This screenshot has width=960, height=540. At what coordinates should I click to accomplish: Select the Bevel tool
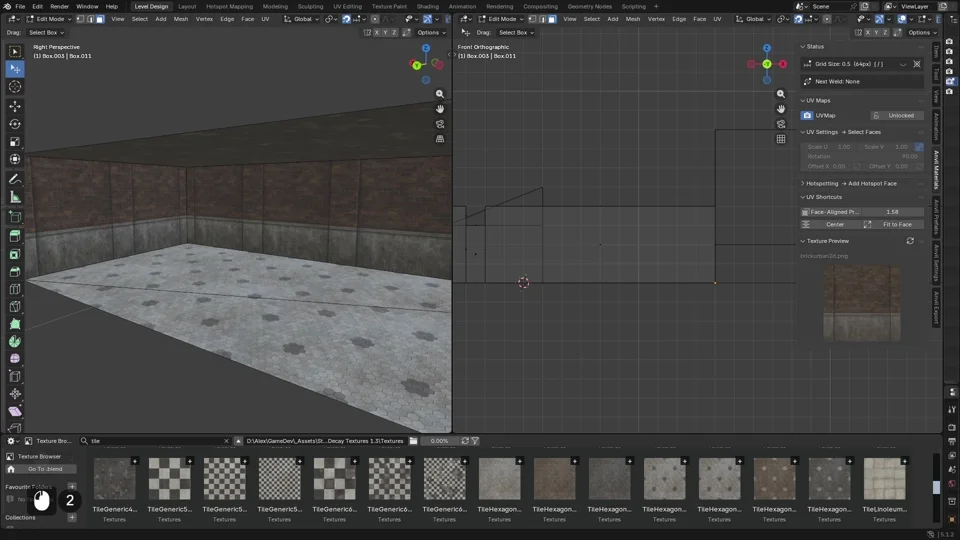pyautogui.click(x=15, y=272)
